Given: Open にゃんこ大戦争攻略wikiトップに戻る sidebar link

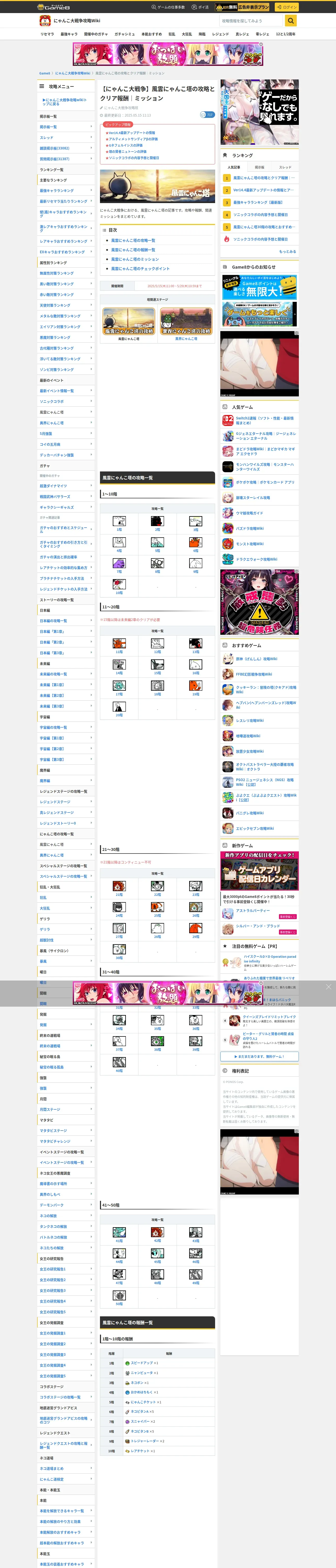Looking at the screenshot, I should [x=65, y=102].
